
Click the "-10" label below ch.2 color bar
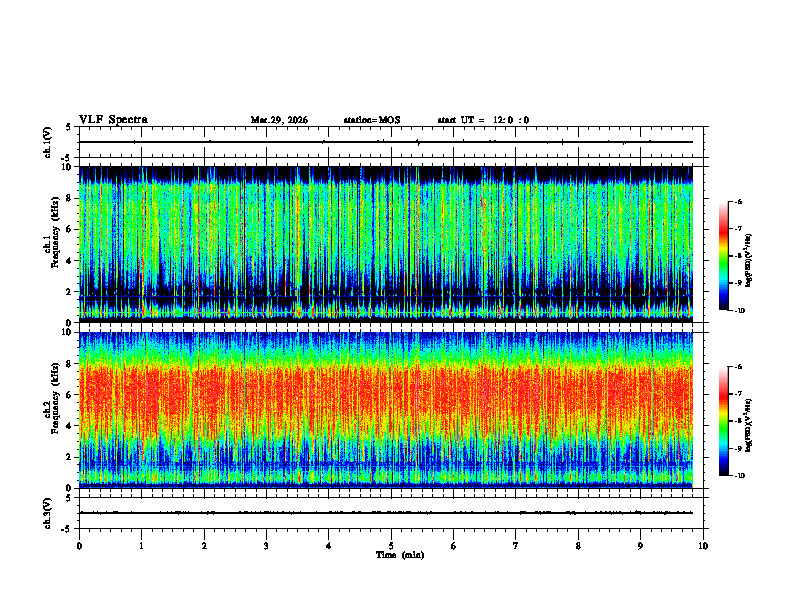[x=739, y=475]
